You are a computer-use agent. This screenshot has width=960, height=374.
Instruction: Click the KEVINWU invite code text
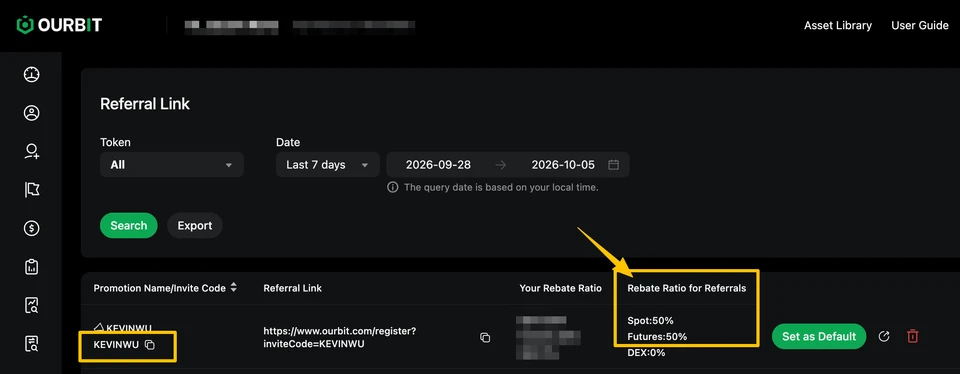coord(117,345)
